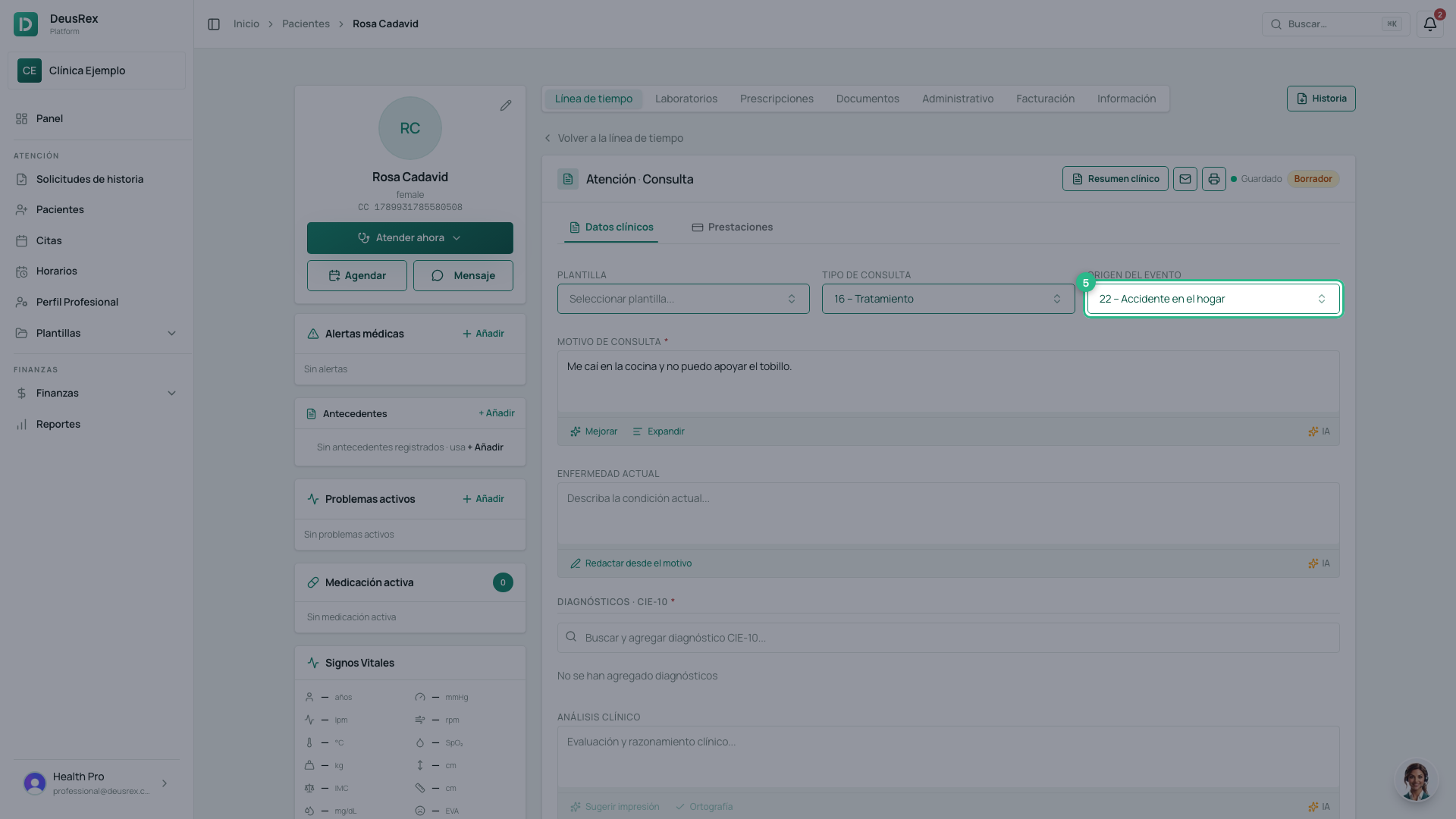
Task: Add a medical alert via Añadir
Action: click(x=483, y=334)
